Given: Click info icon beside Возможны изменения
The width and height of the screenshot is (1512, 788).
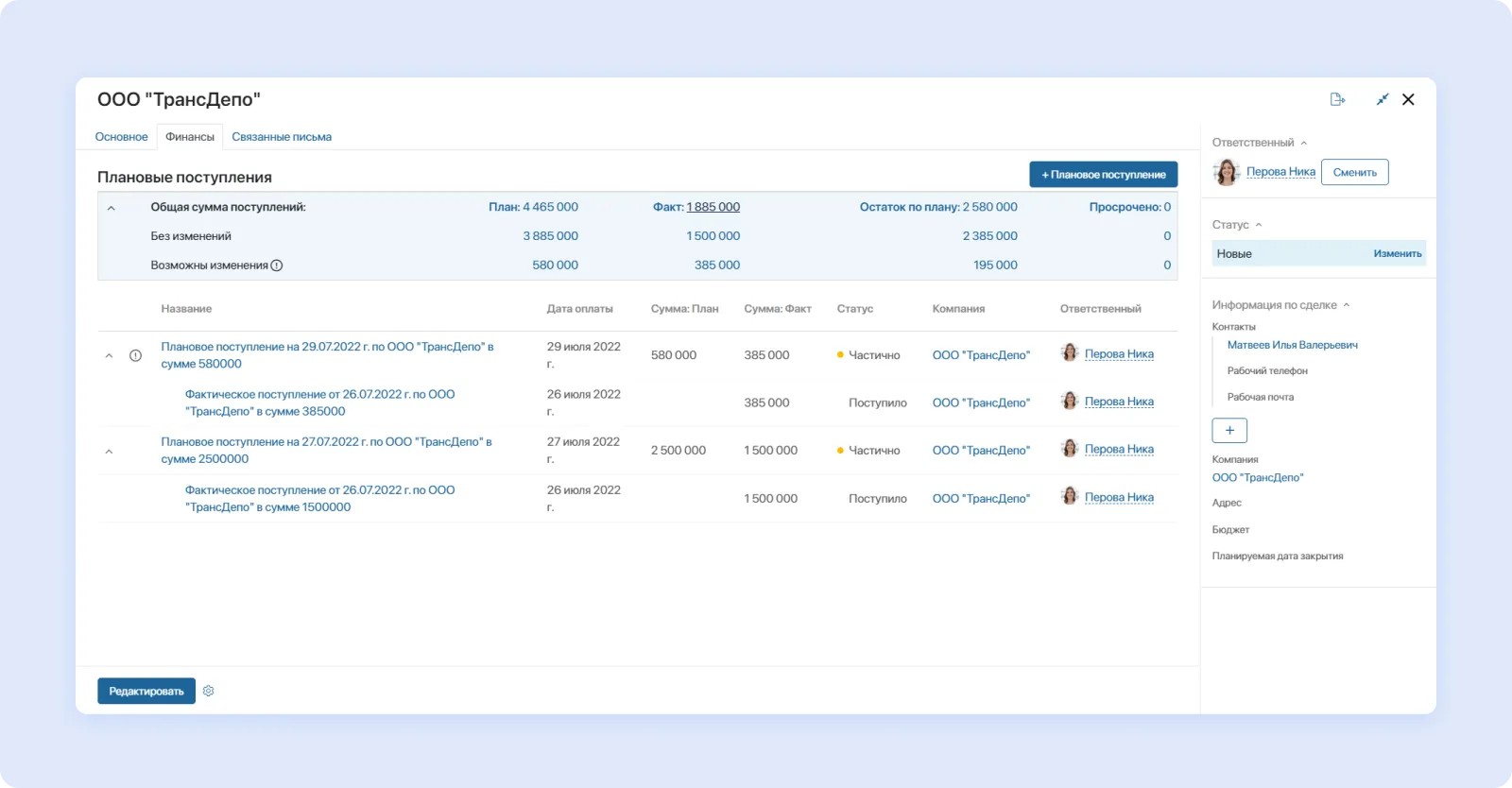Looking at the screenshot, I should click(x=277, y=266).
